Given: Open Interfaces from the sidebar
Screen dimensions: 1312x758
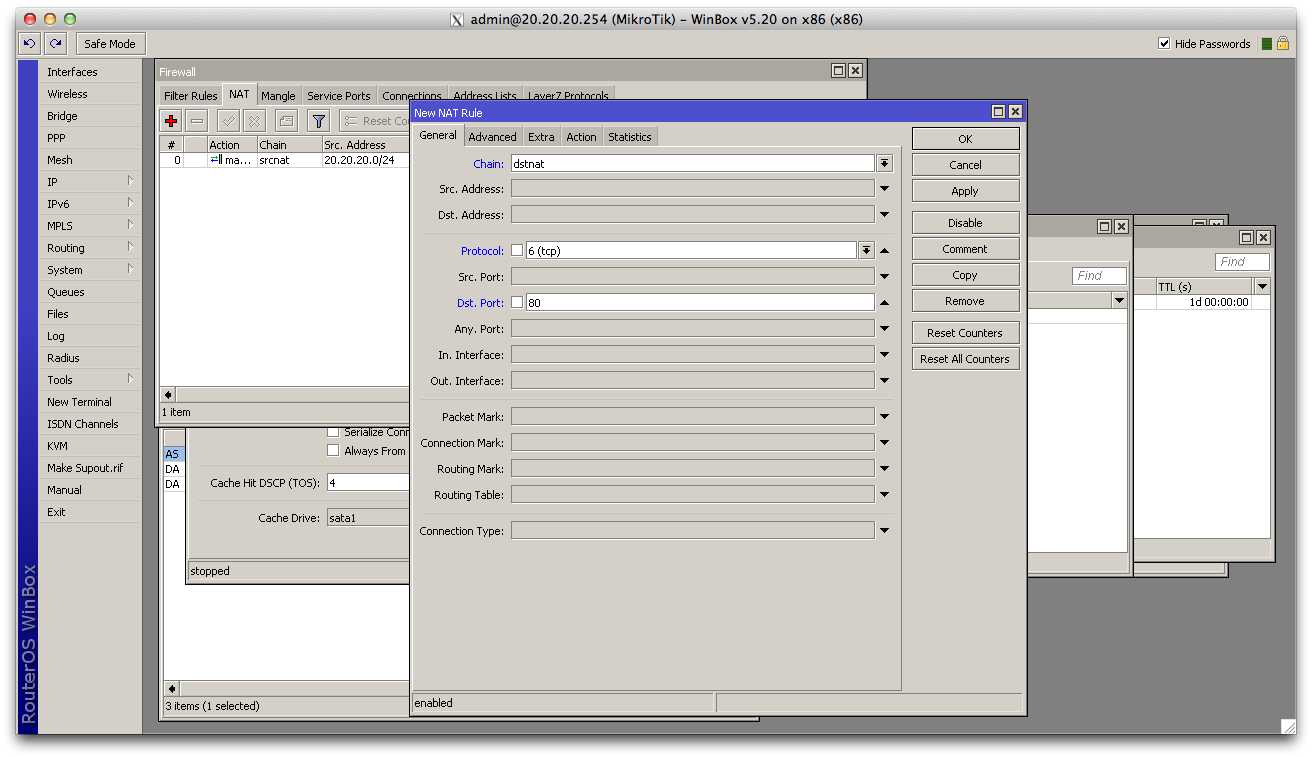Looking at the screenshot, I should [x=90, y=72].
